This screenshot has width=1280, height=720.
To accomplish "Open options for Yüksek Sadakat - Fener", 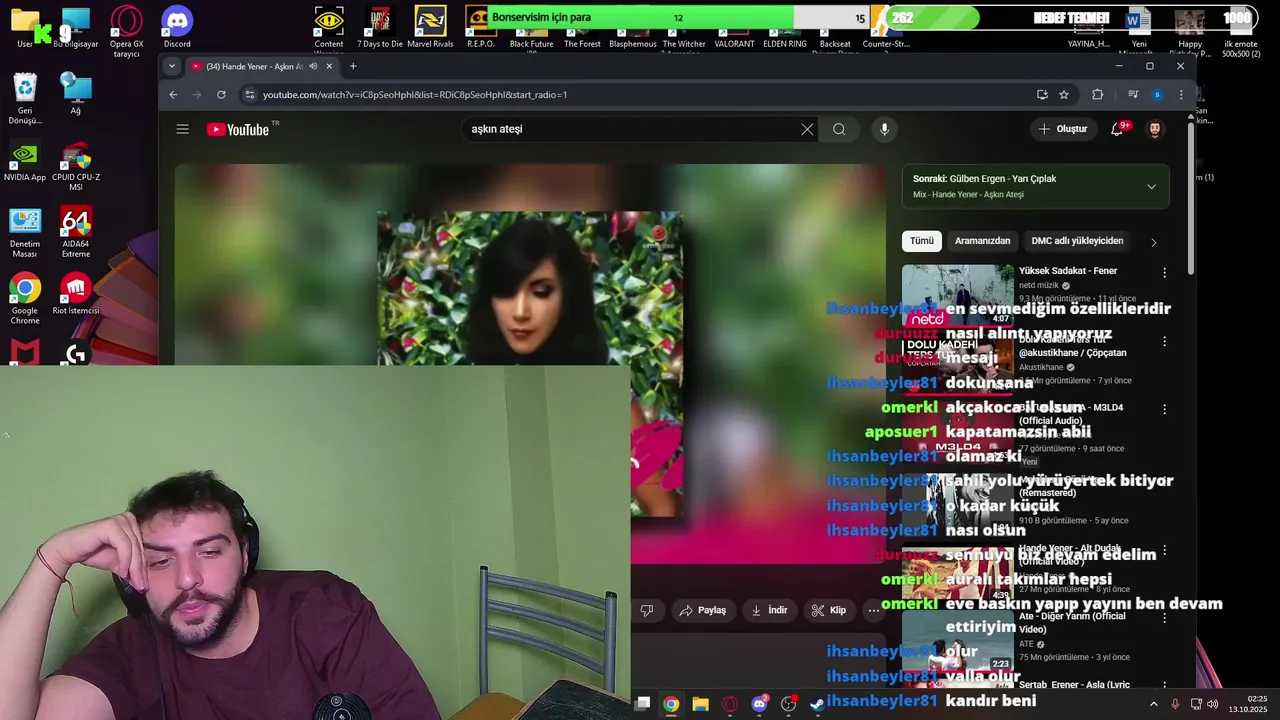I will tap(1164, 272).
